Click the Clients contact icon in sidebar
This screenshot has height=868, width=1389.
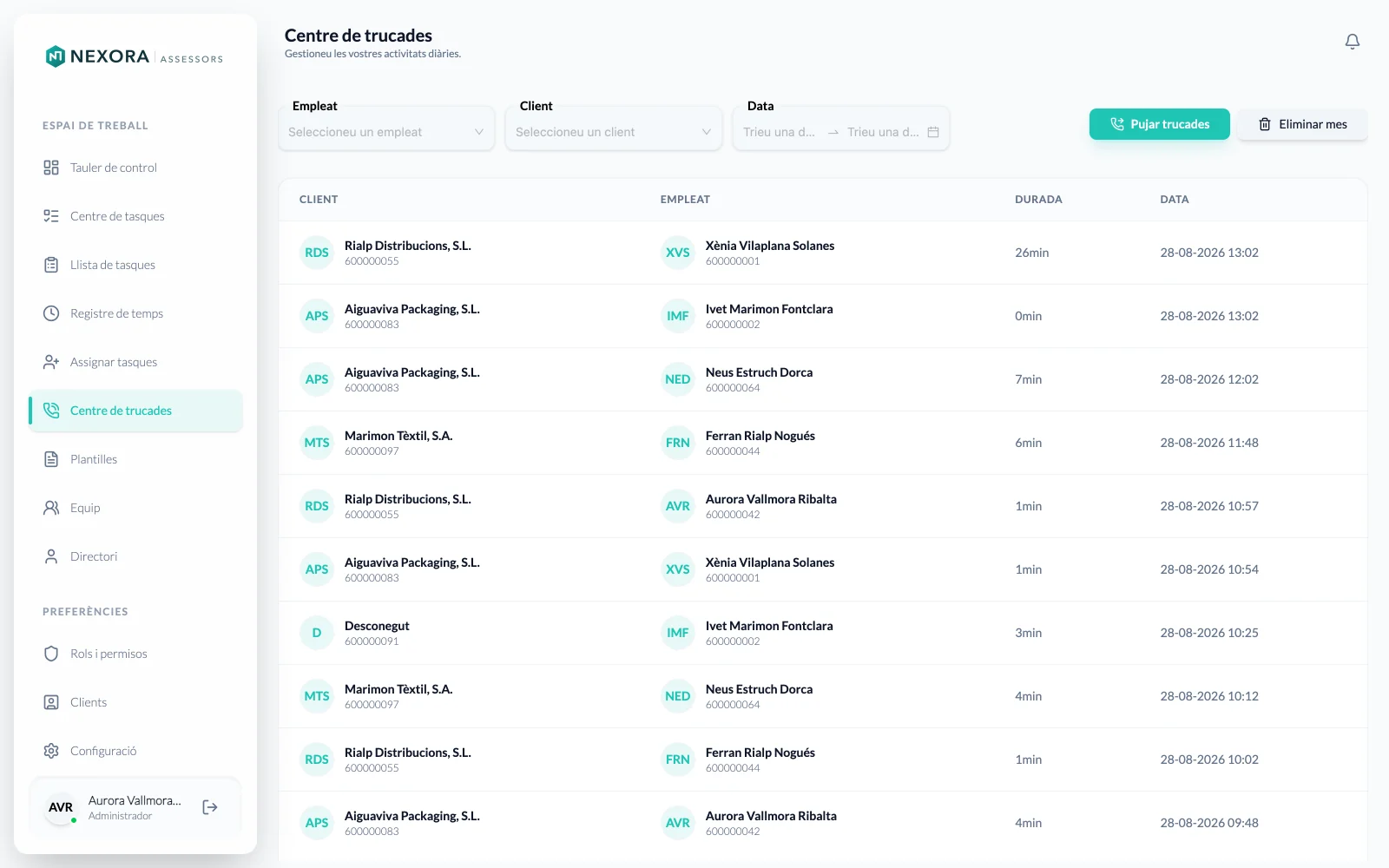(x=51, y=702)
